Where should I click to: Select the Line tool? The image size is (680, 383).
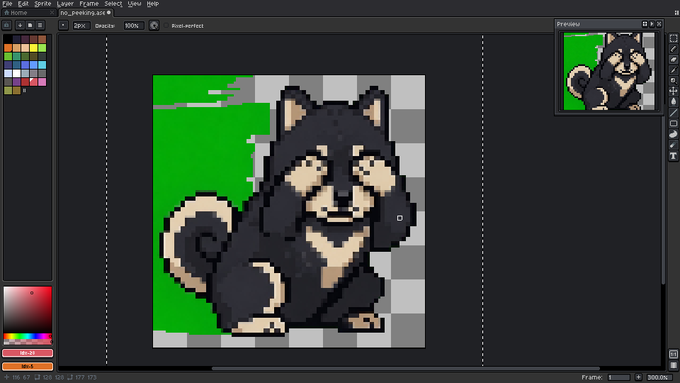673,113
